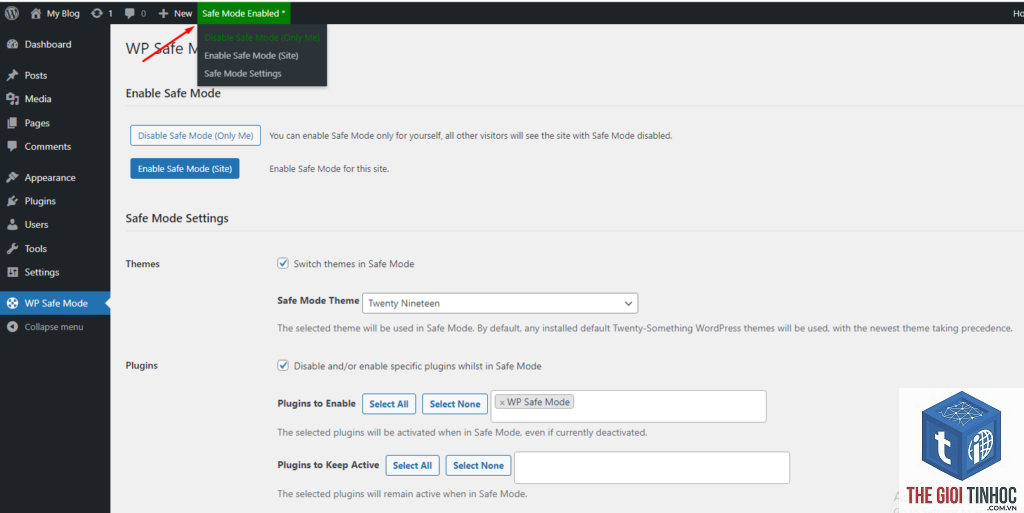Click the WP Safe Mode lifebuoy icon
This screenshot has width=1024, height=513.
(12, 303)
